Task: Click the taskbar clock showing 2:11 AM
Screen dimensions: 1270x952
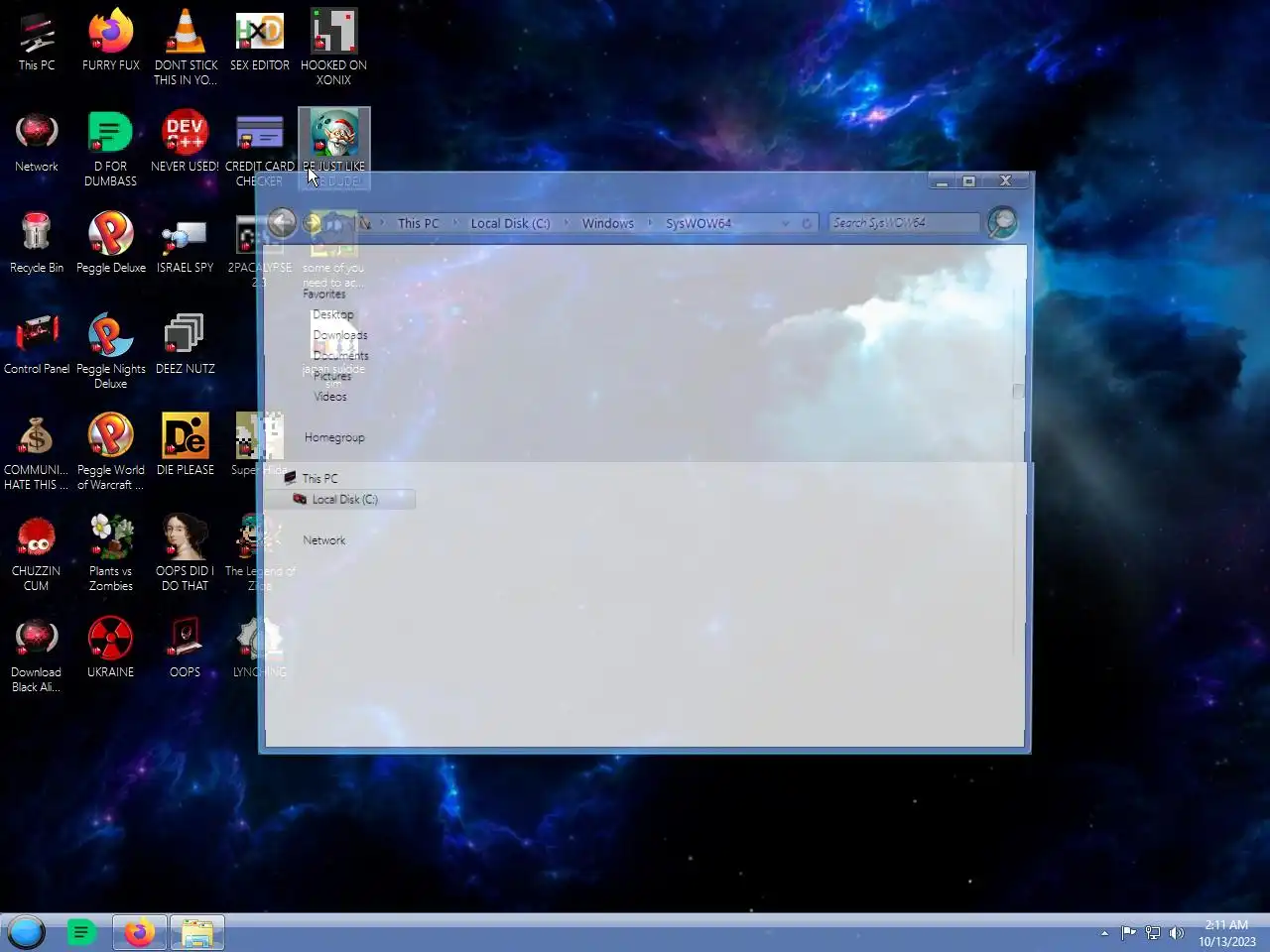Action: click(1226, 933)
